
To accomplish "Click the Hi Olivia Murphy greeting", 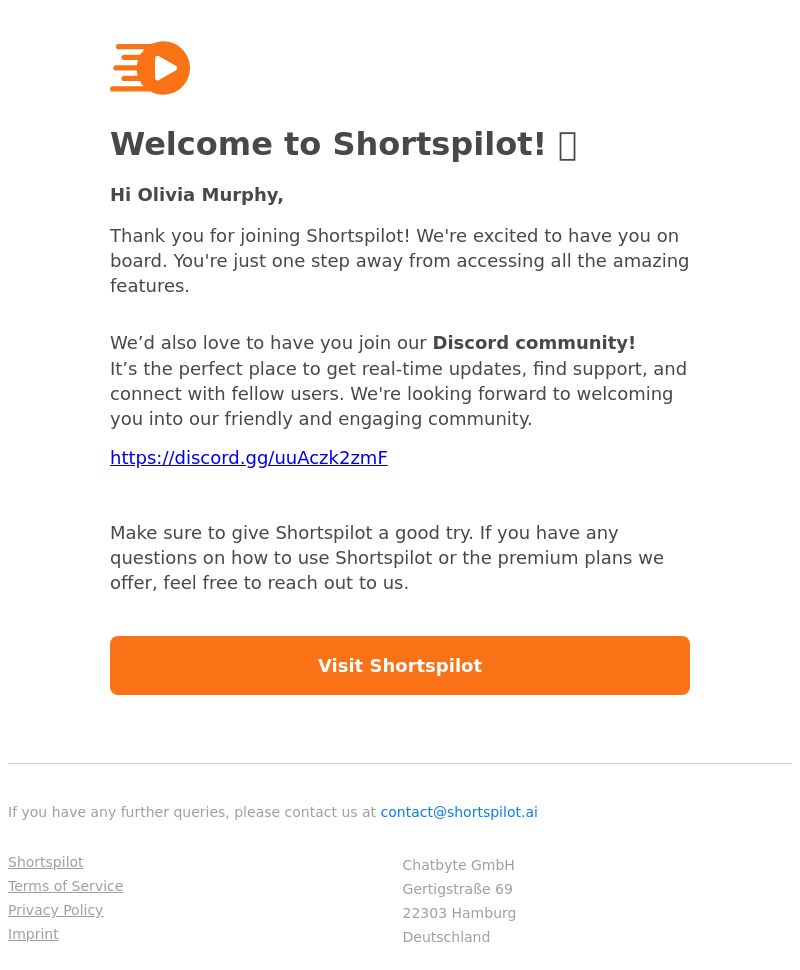I will [x=197, y=195].
